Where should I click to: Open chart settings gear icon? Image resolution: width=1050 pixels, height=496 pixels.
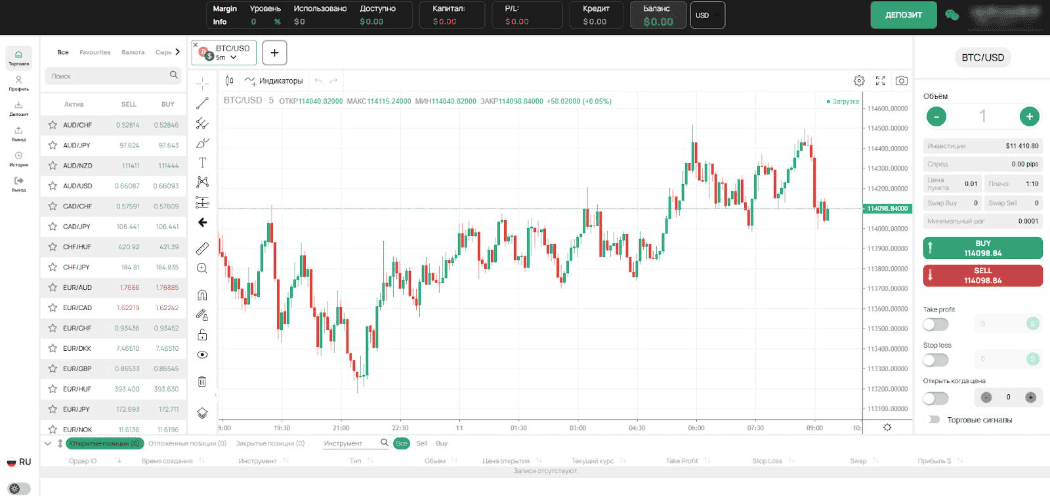[x=859, y=80]
